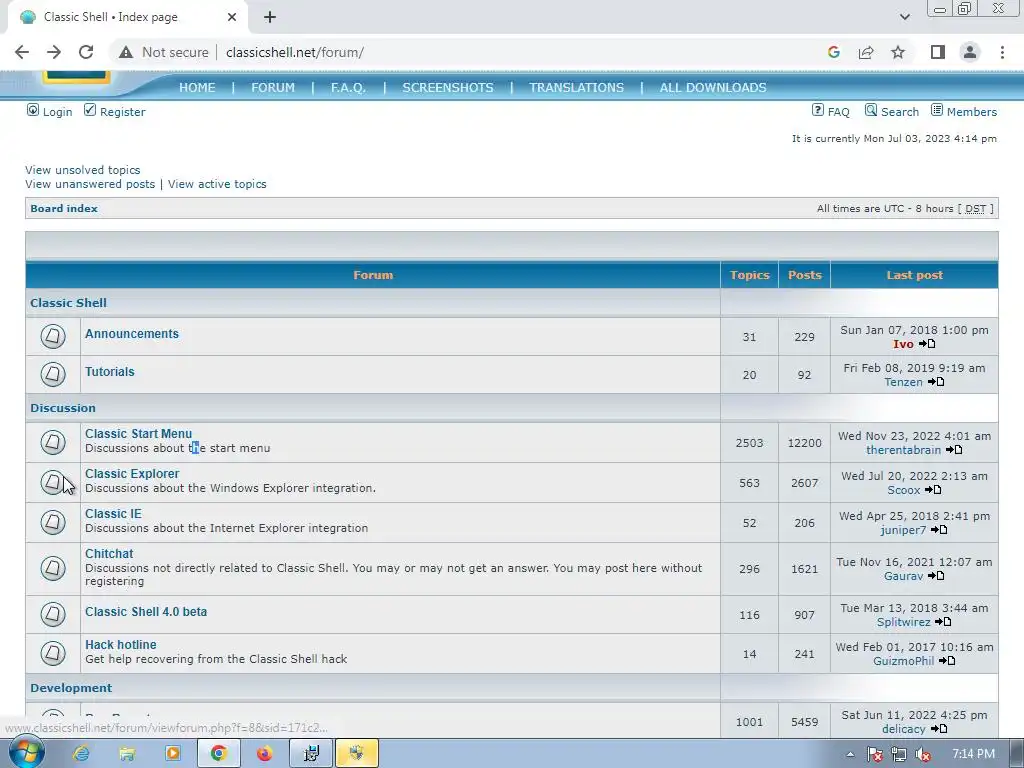Click the Classic Start Menu forum icon

[x=53, y=442]
